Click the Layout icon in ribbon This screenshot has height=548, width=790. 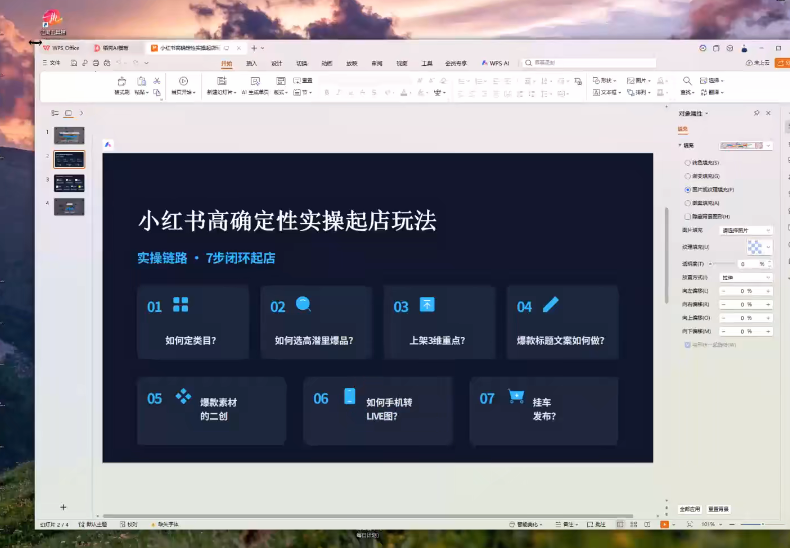tap(281, 81)
